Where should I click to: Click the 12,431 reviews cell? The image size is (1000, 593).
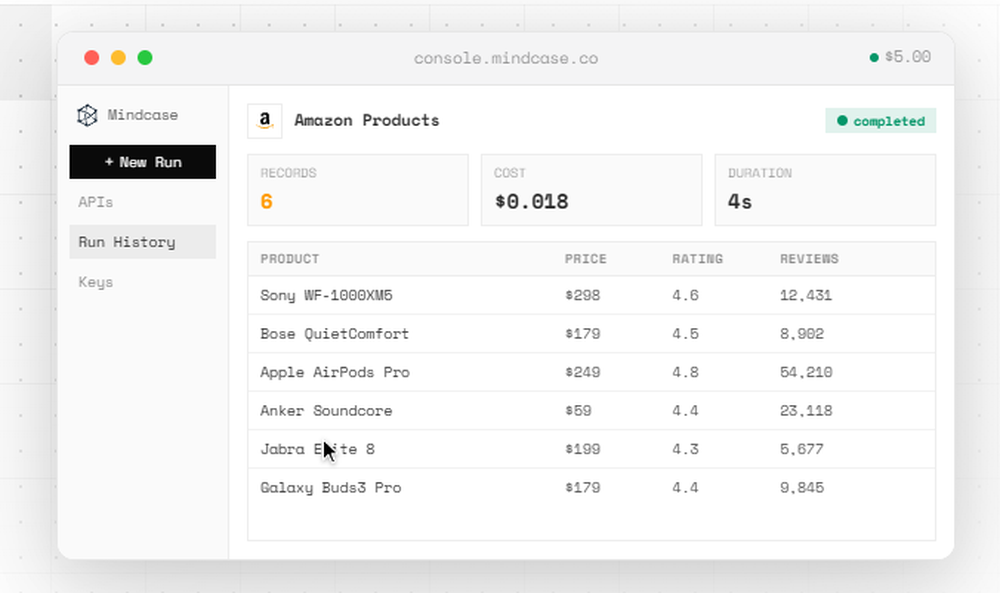[x=806, y=295]
